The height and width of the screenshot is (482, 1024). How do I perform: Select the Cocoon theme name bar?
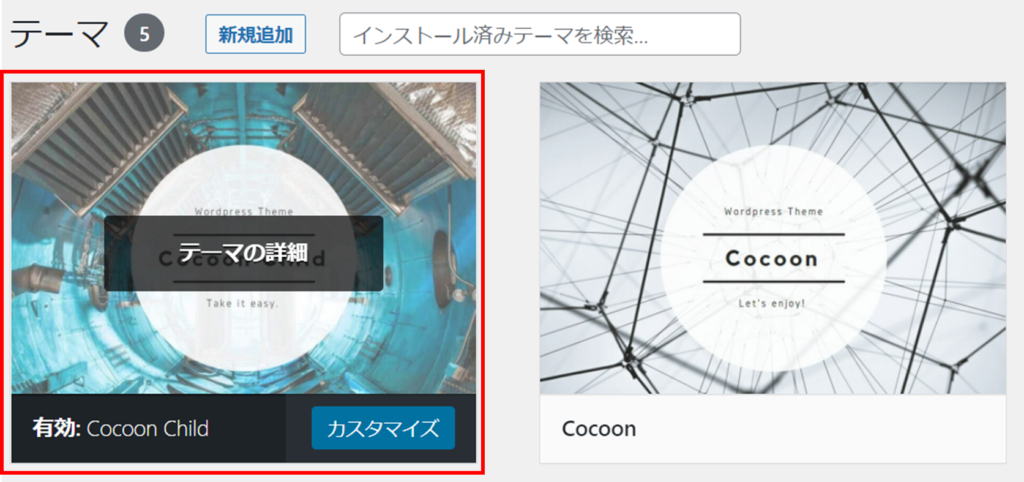[x=773, y=428]
